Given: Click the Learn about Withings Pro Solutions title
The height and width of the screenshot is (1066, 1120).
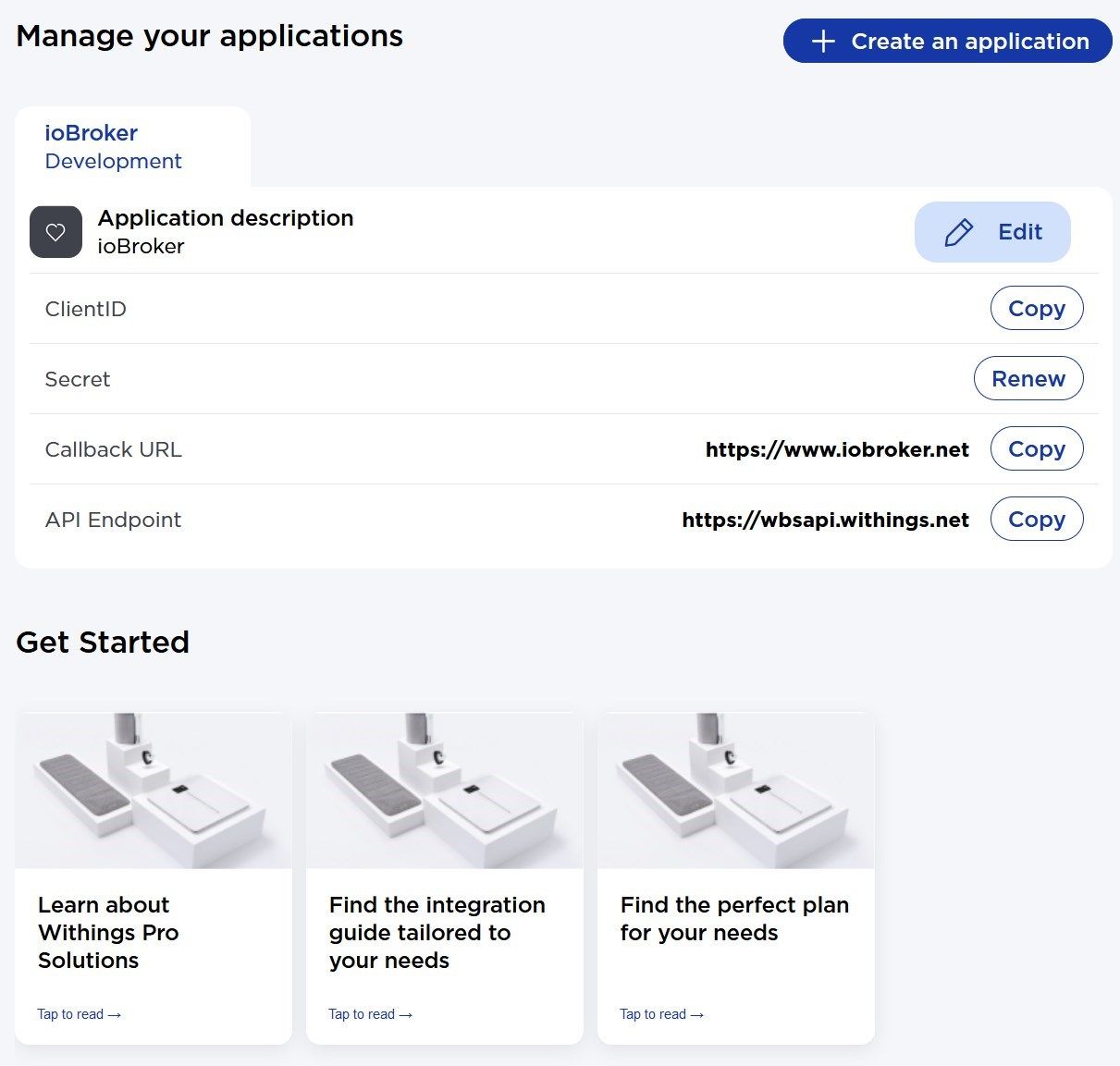Looking at the screenshot, I should click(x=108, y=932).
